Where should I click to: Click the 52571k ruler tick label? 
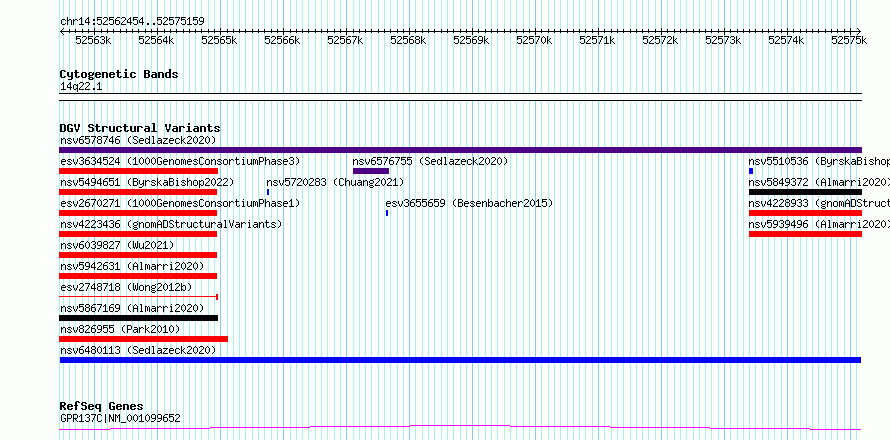(x=597, y=40)
